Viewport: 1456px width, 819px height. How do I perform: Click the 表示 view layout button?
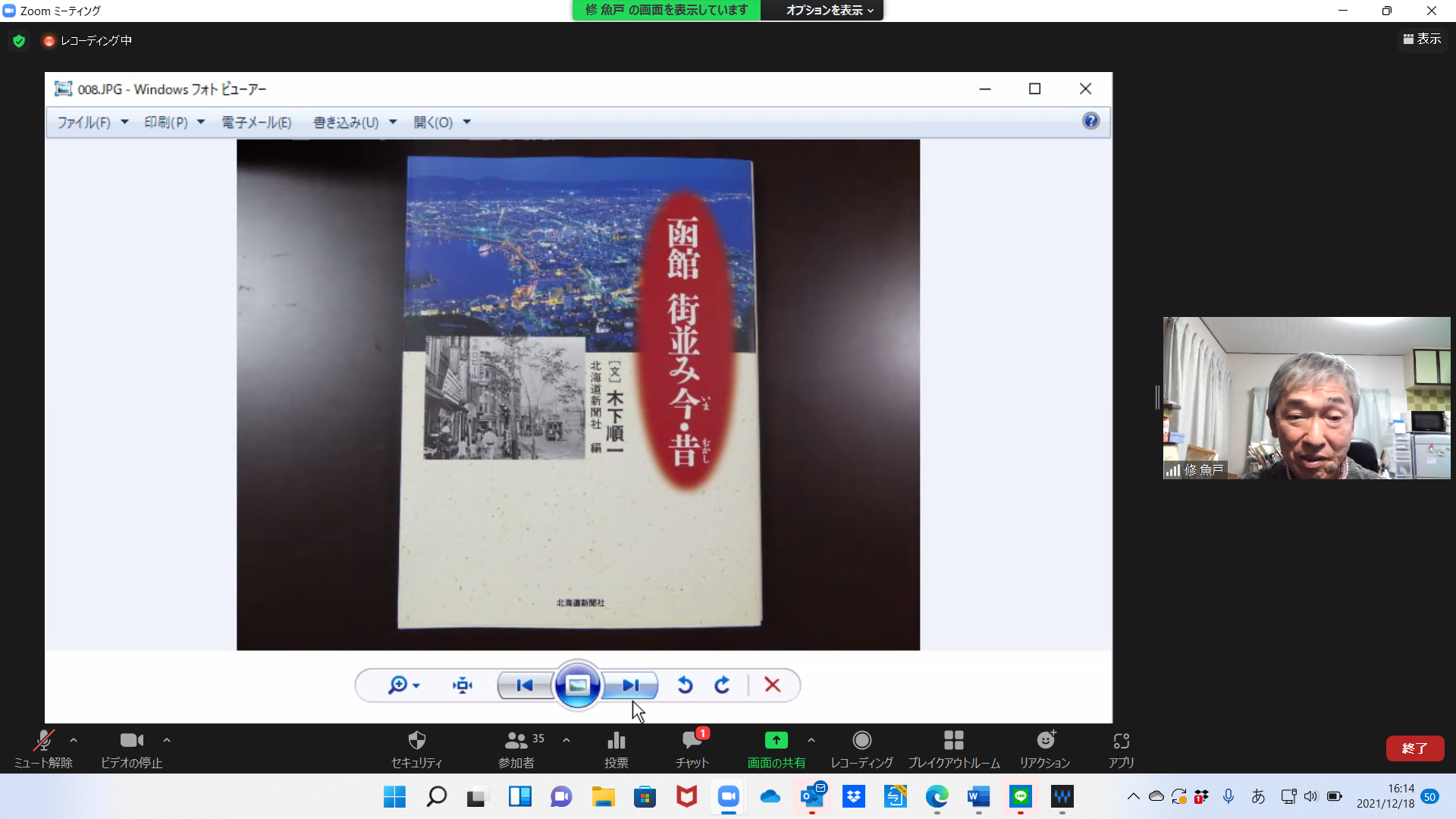click(x=1422, y=39)
